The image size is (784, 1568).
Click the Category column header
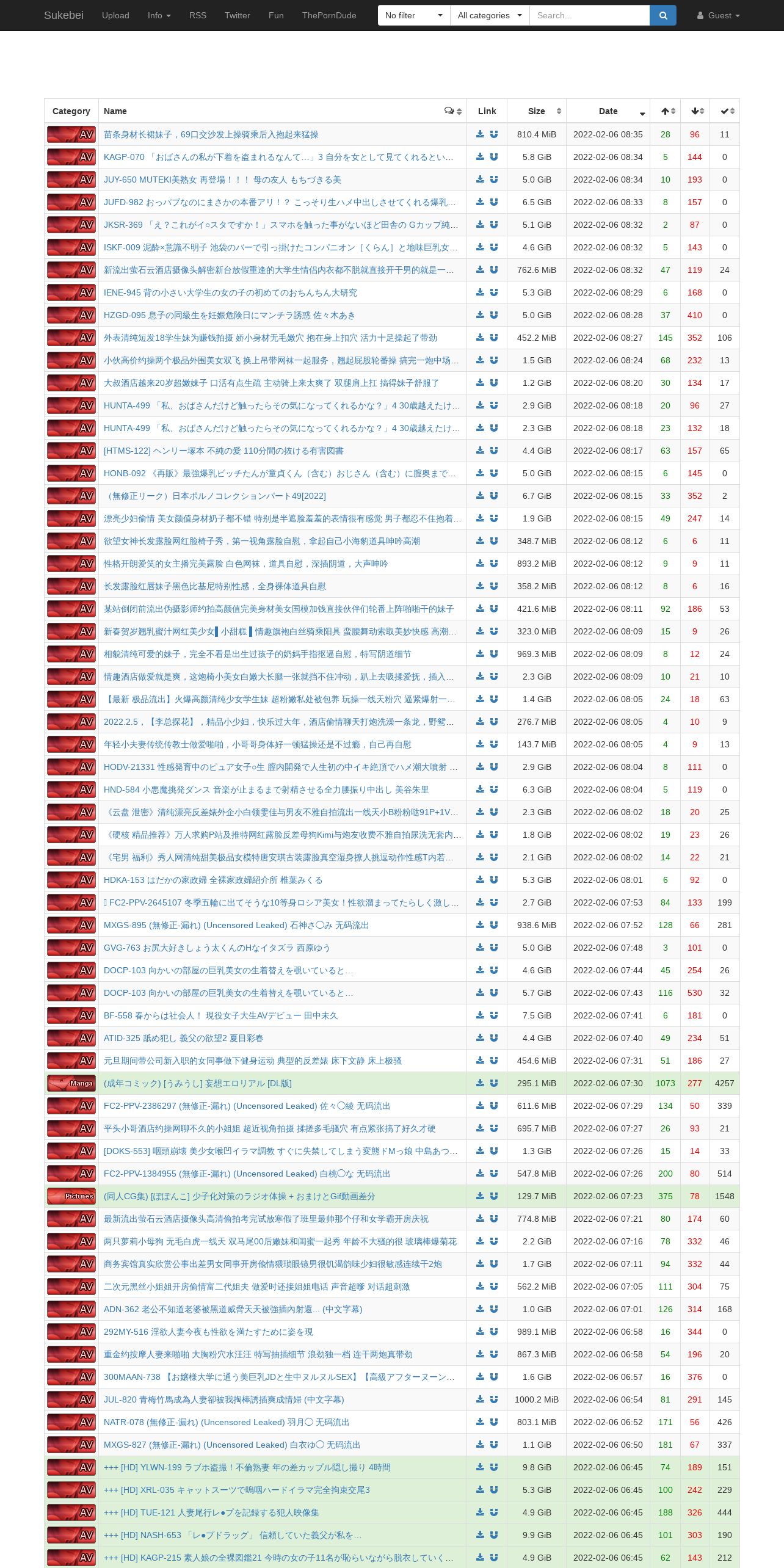click(71, 111)
